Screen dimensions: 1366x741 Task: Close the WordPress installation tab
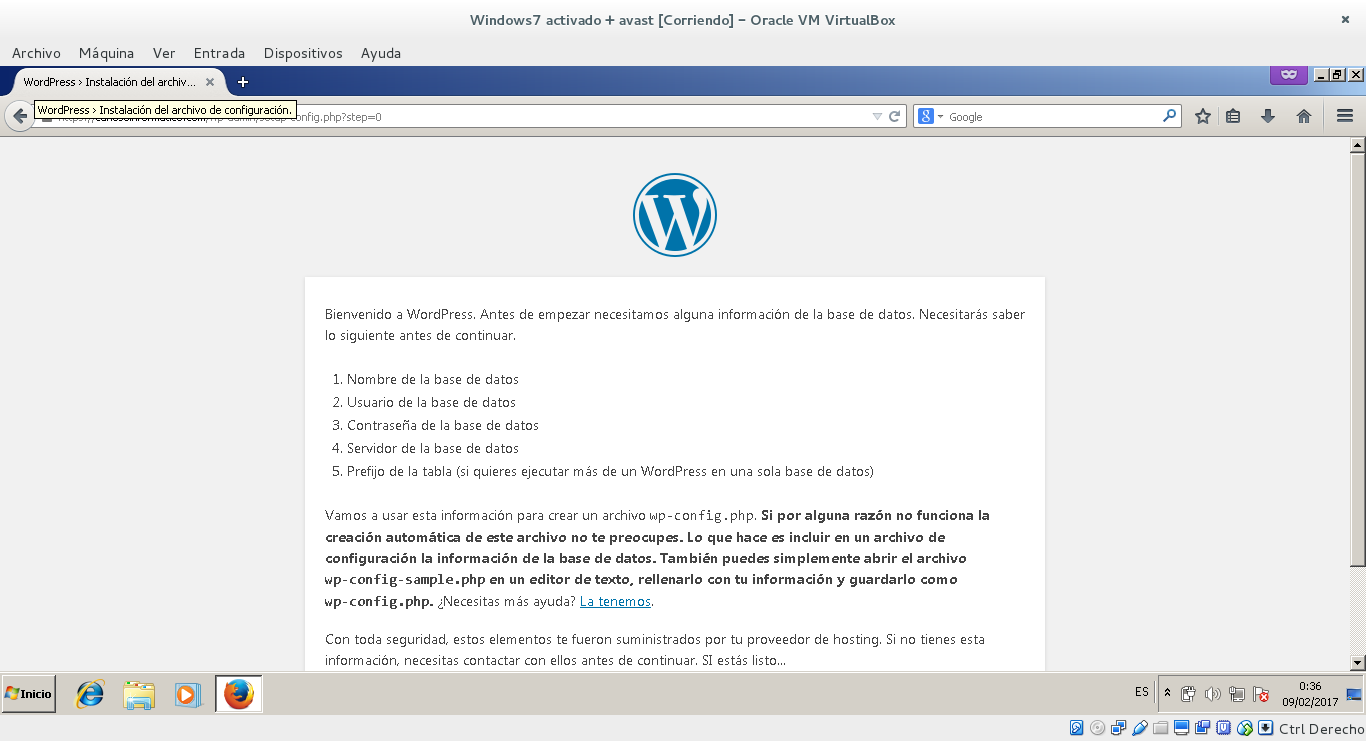[210, 82]
